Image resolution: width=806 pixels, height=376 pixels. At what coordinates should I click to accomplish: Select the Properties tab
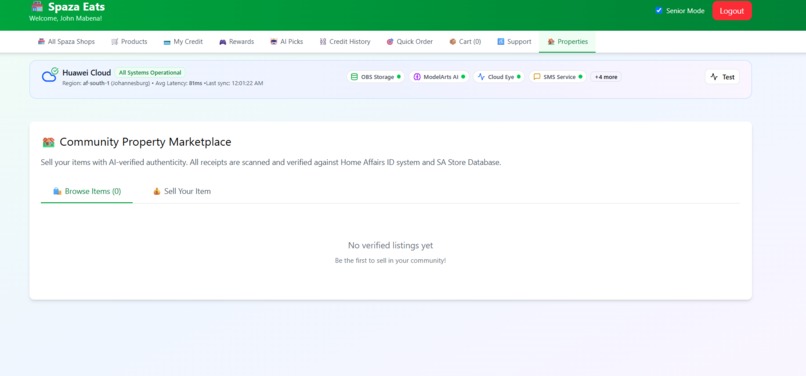point(567,42)
